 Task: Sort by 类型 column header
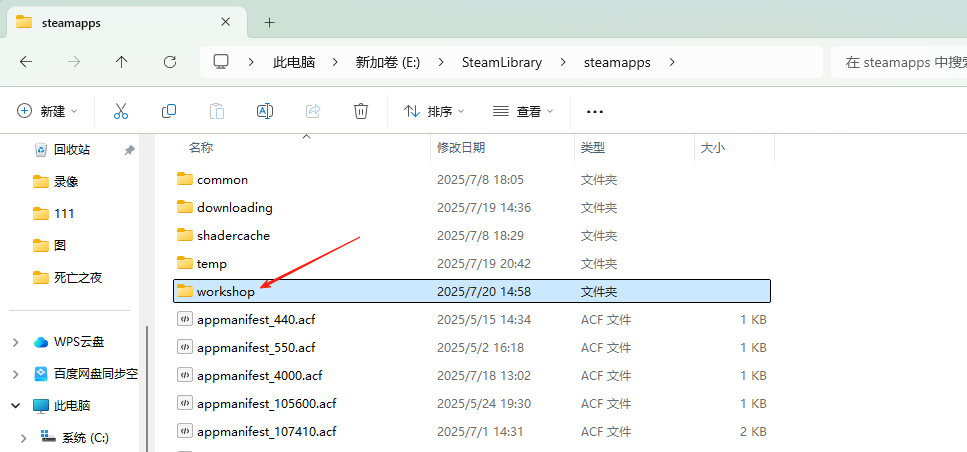pos(593,147)
